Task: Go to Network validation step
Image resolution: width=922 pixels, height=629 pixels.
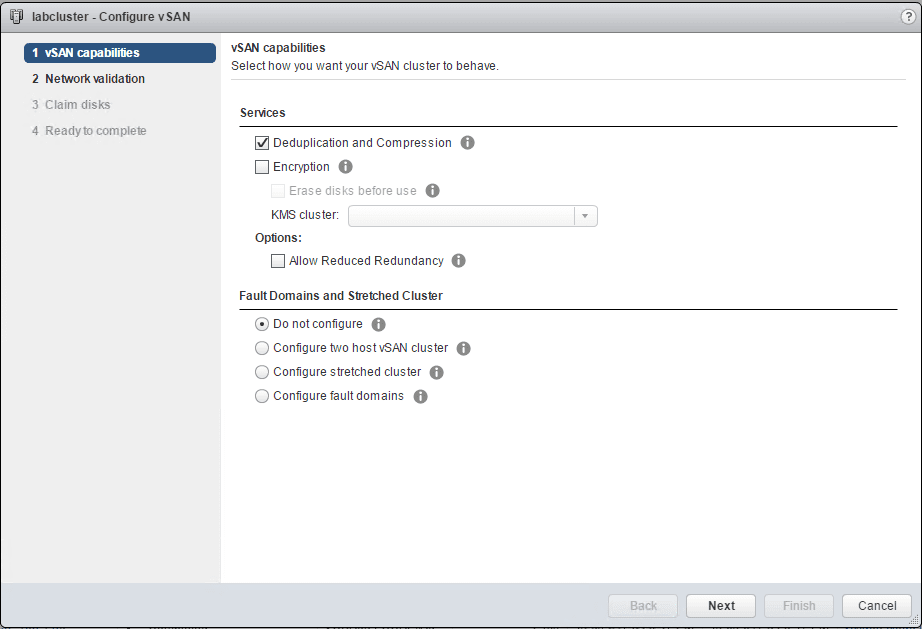Action: [x=95, y=79]
